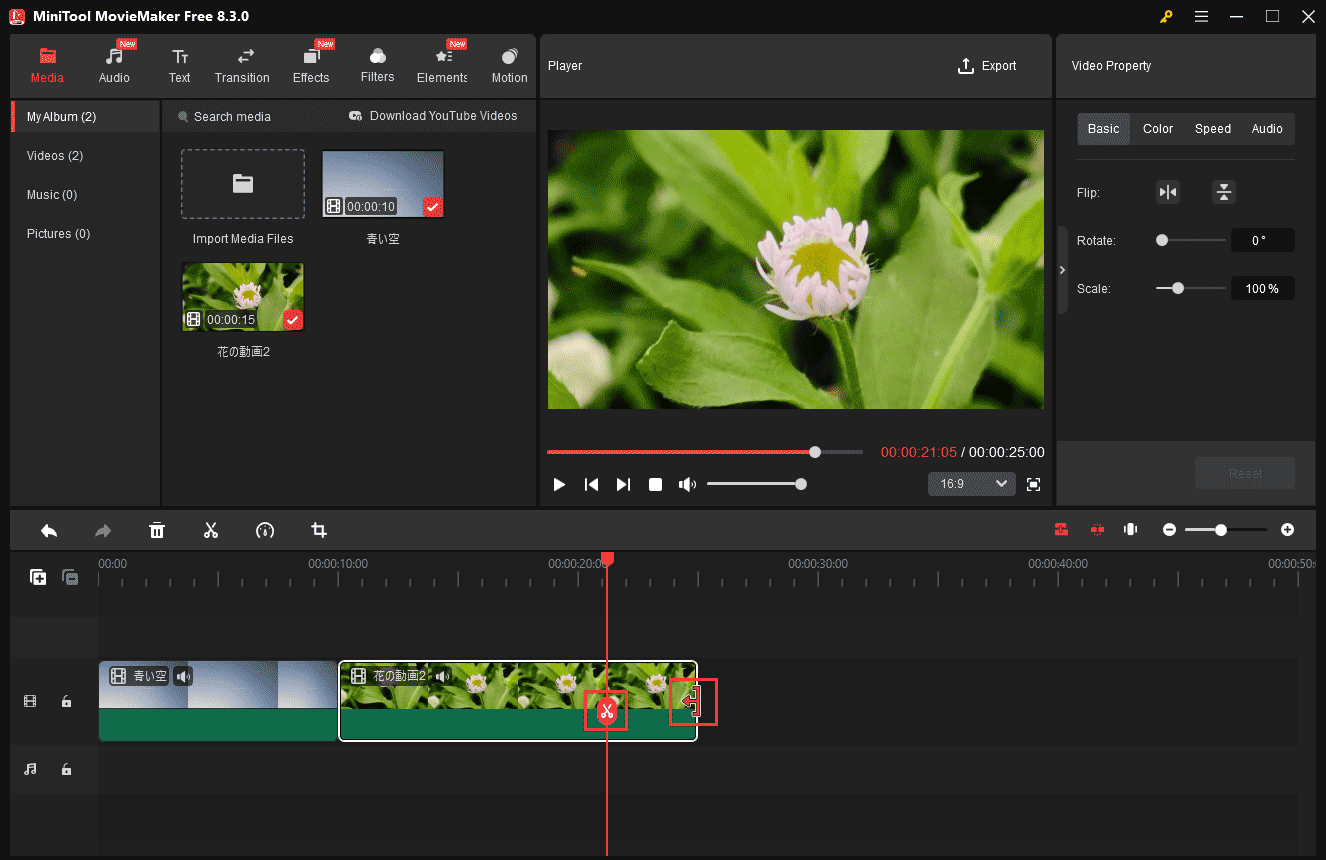Switch to the Audio property tab
The image size is (1326, 860).
tap(1267, 129)
